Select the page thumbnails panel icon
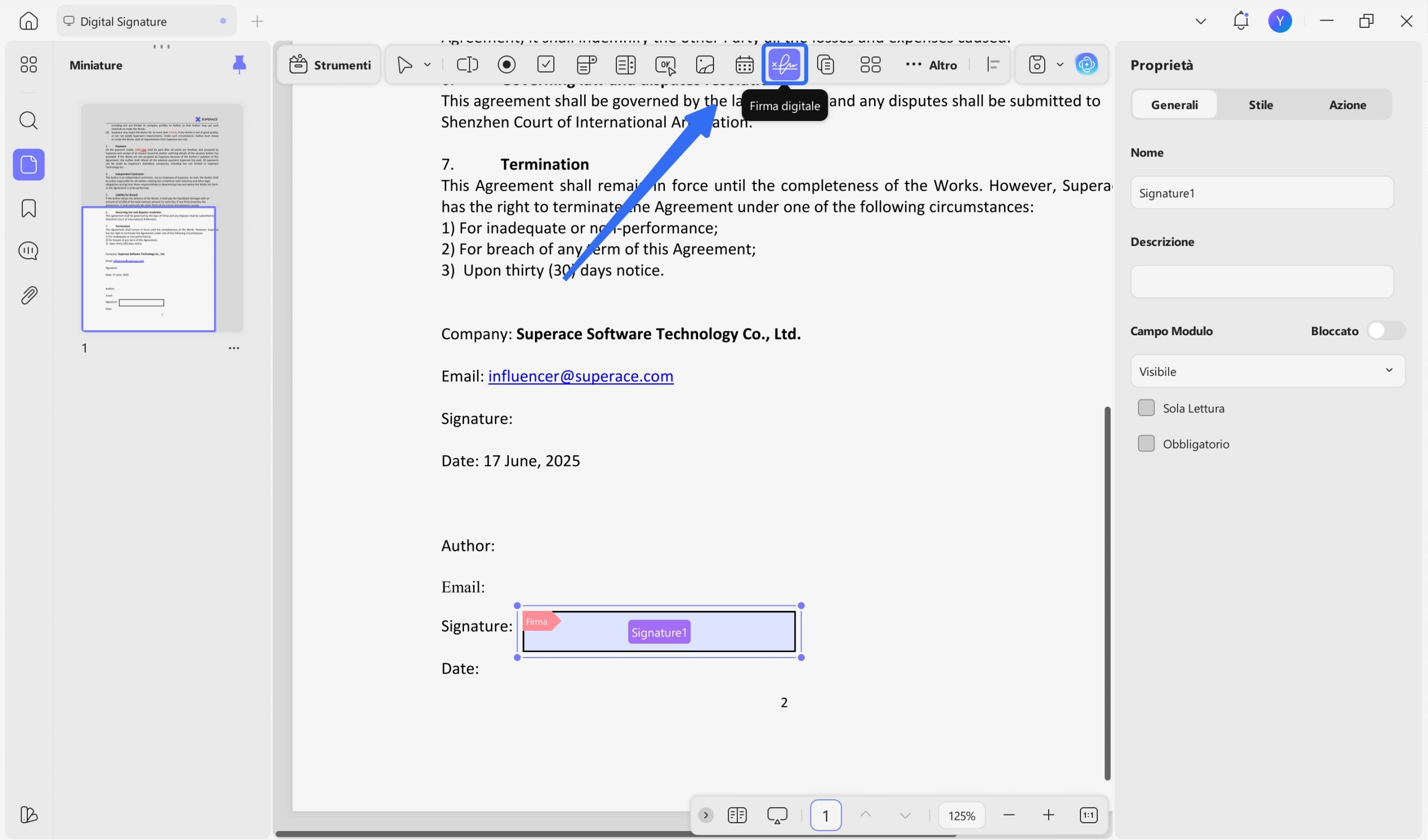The height and width of the screenshot is (840, 1428). [28, 165]
